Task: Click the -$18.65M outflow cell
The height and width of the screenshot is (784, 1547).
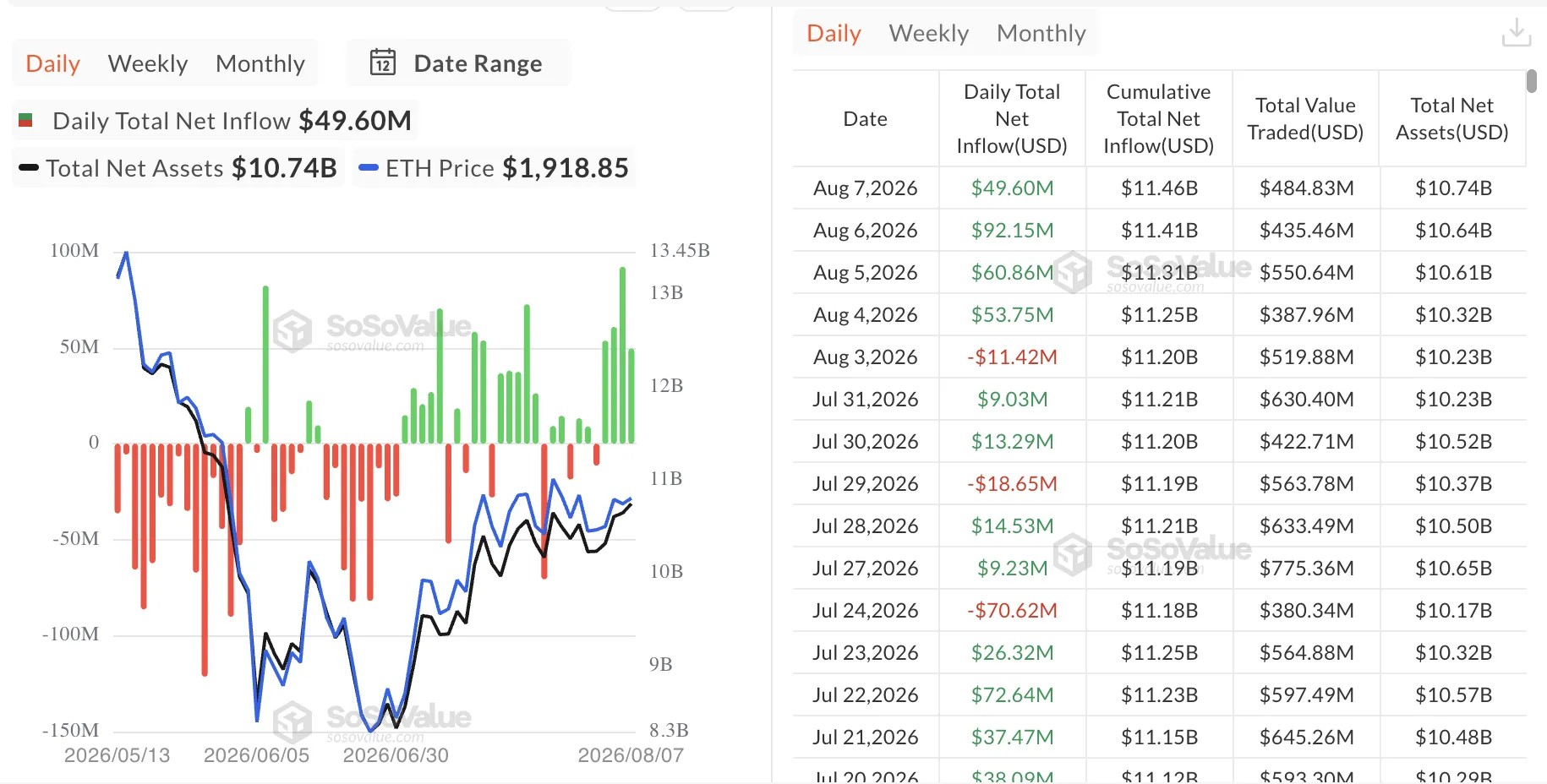Action: coord(1012,483)
